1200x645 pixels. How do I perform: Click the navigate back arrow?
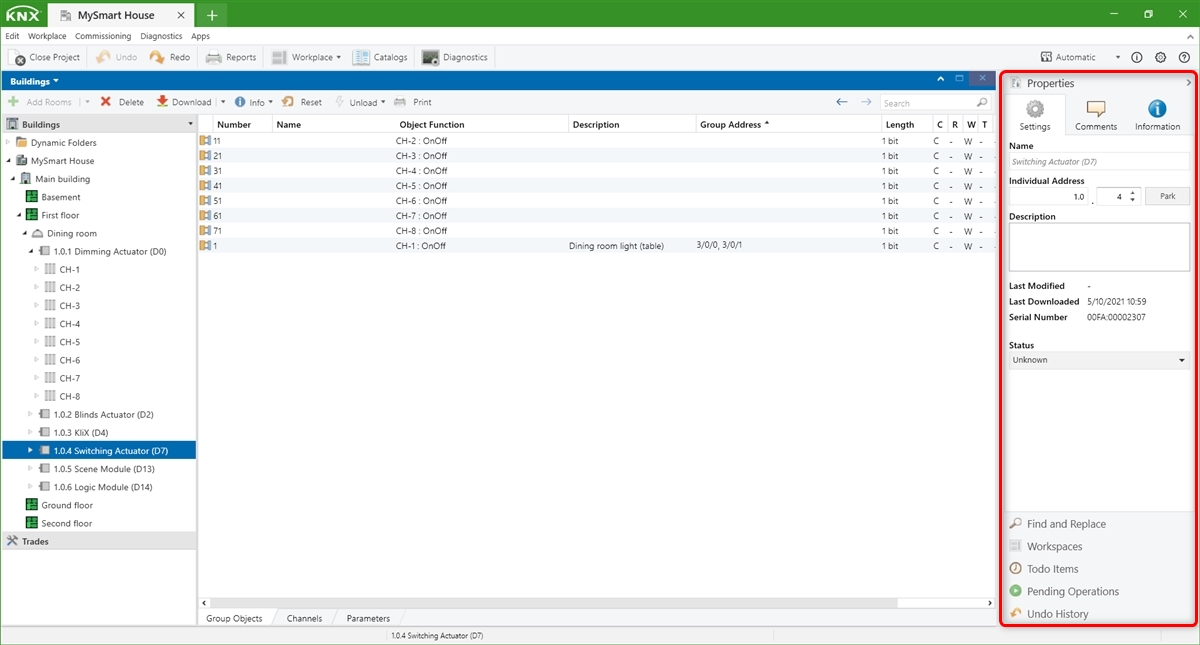pyautogui.click(x=842, y=102)
